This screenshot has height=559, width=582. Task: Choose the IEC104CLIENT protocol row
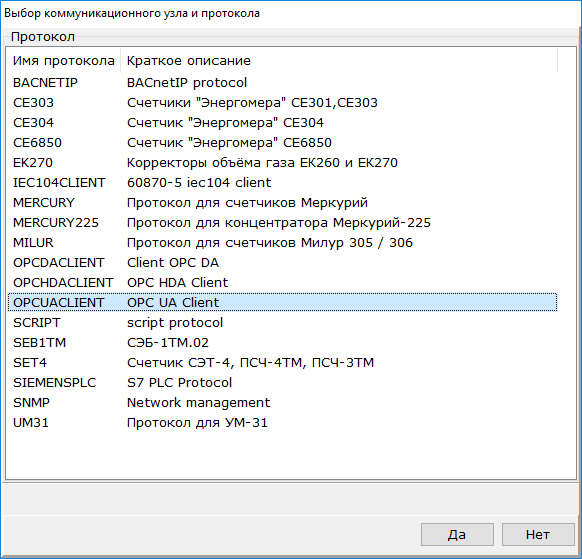pos(282,183)
